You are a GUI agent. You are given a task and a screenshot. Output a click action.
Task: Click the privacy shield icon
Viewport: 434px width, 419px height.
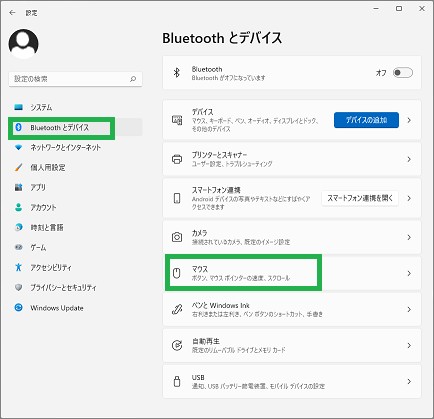coord(19,287)
